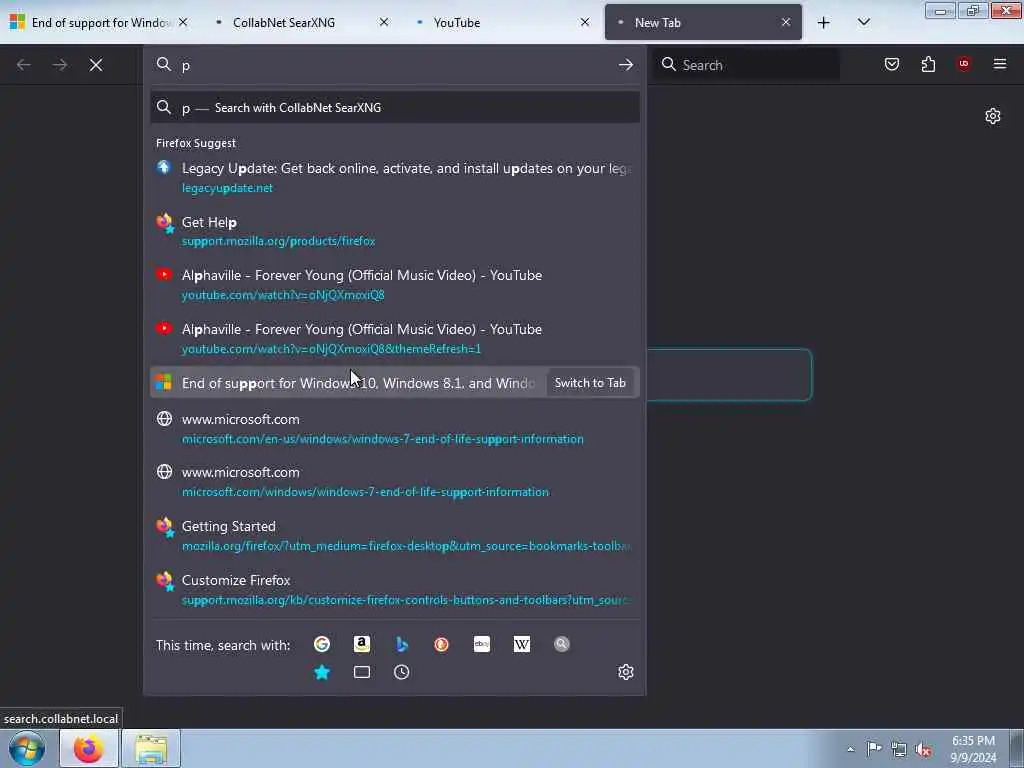This screenshot has width=1024, height=768.
Task: Click the gray magnifier search engine icon
Action: pyautogui.click(x=562, y=645)
